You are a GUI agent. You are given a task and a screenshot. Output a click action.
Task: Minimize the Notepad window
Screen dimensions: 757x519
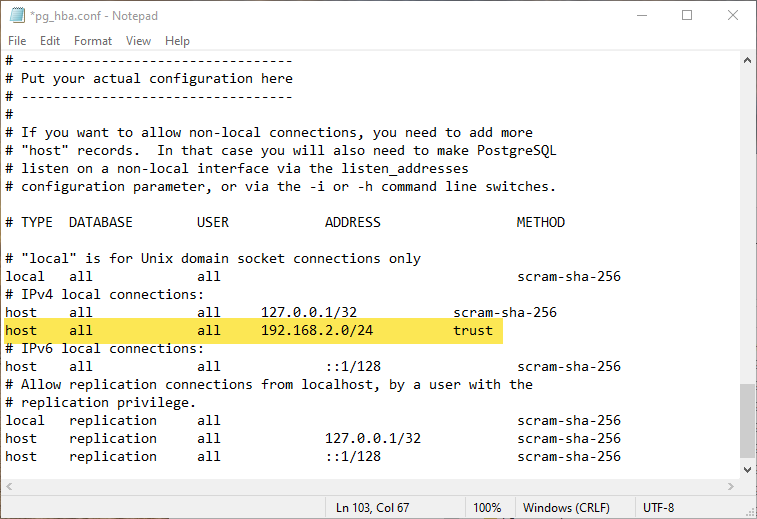click(x=642, y=16)
